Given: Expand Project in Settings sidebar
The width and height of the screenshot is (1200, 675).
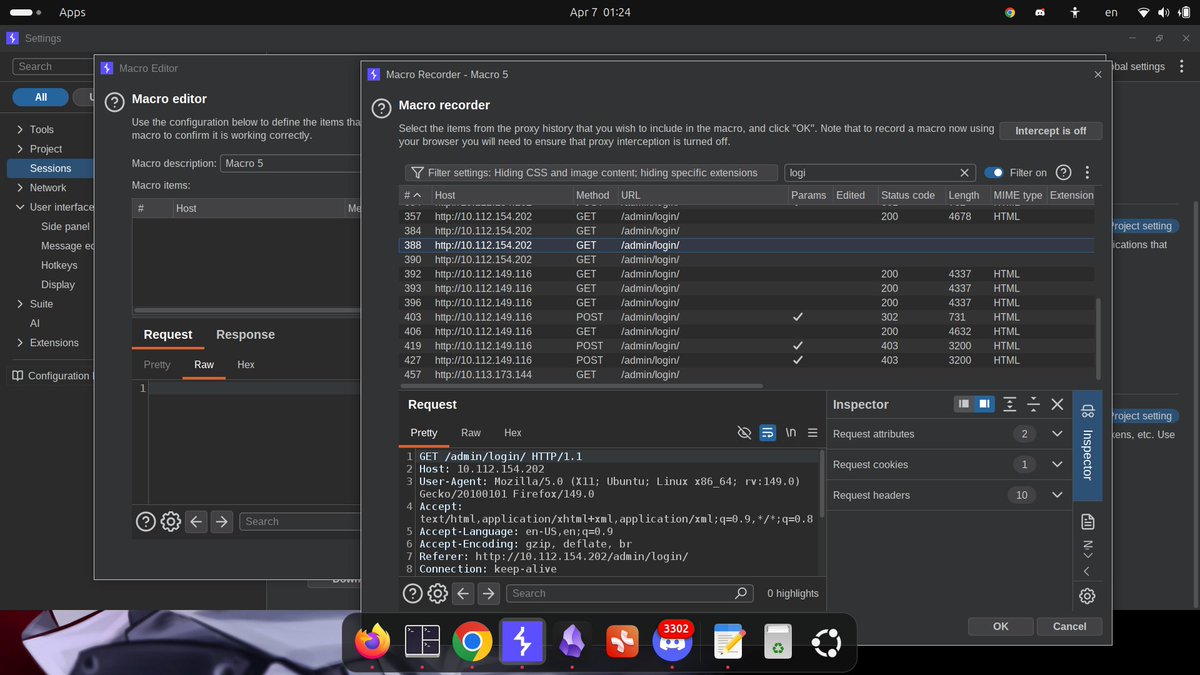Looking at the screenshot, I should [x=20, y=148].
